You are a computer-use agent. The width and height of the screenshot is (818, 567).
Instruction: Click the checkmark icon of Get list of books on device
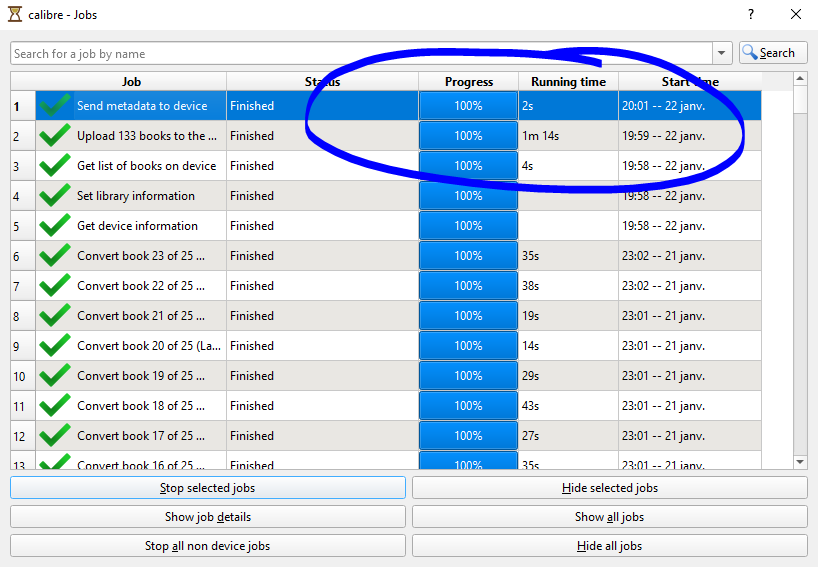point(55,165)
